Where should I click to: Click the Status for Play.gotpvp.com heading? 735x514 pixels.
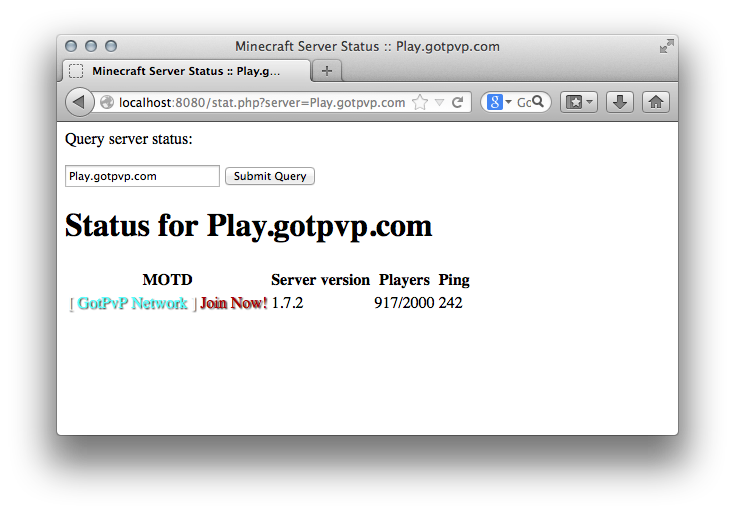(x=248, y=226)
